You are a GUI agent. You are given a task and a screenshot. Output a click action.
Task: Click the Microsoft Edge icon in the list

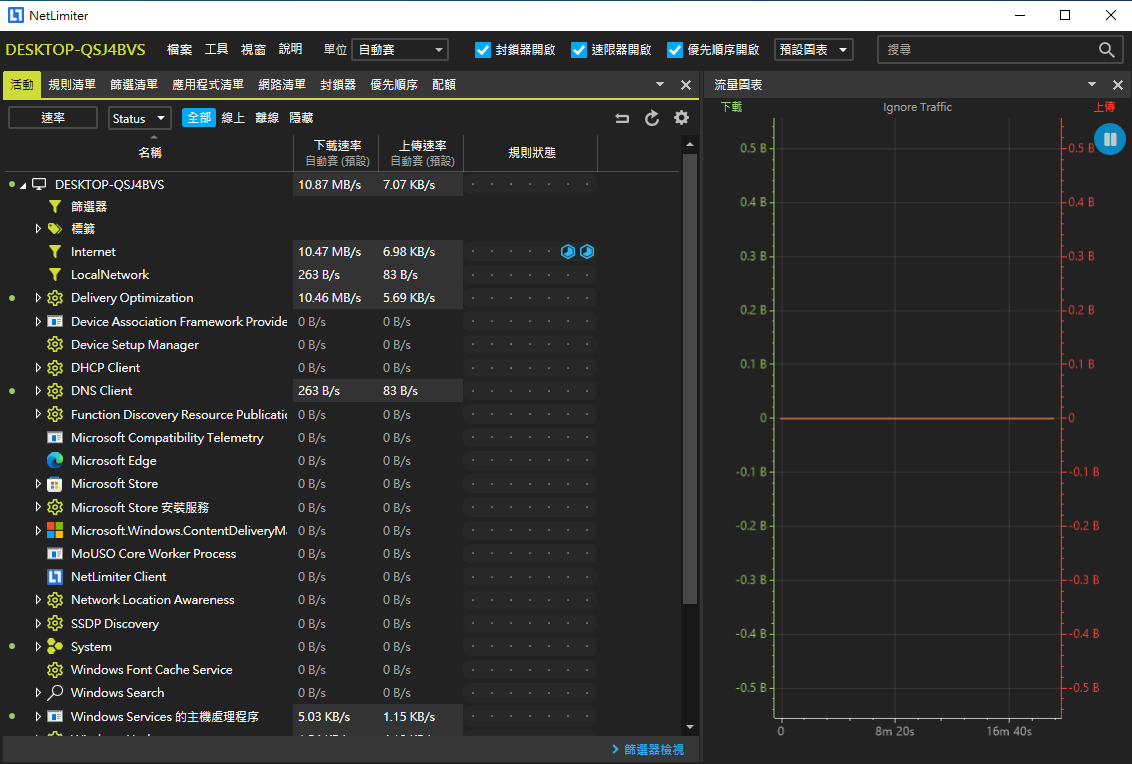(x=55, y=460)
